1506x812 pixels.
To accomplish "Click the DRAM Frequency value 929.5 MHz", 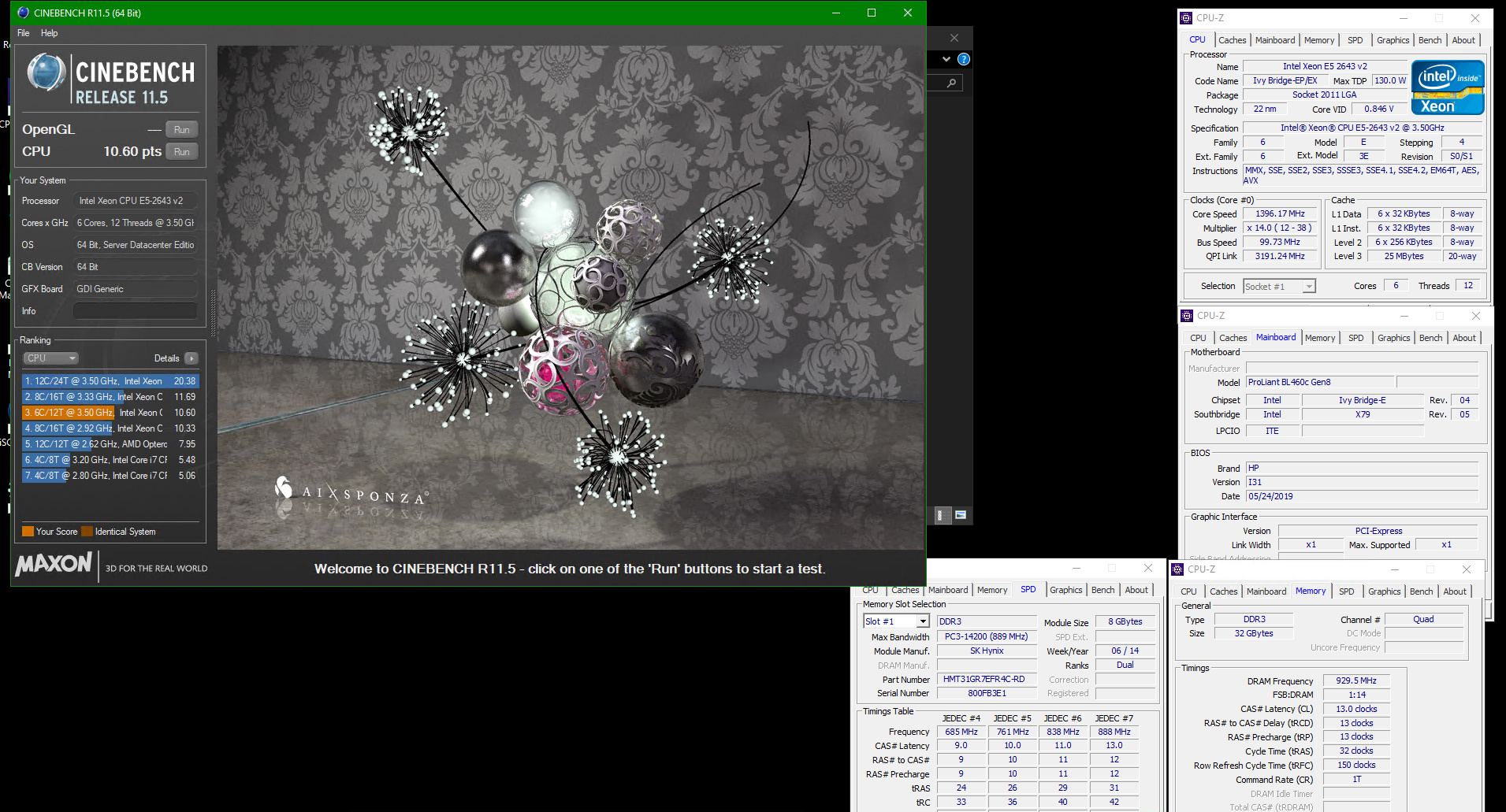I will pos(1356,681).
